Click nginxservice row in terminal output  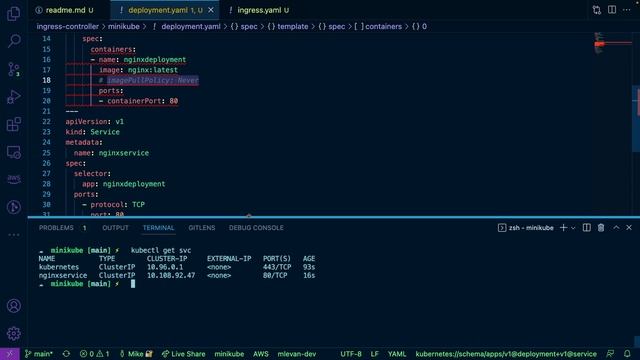point(177,276)
